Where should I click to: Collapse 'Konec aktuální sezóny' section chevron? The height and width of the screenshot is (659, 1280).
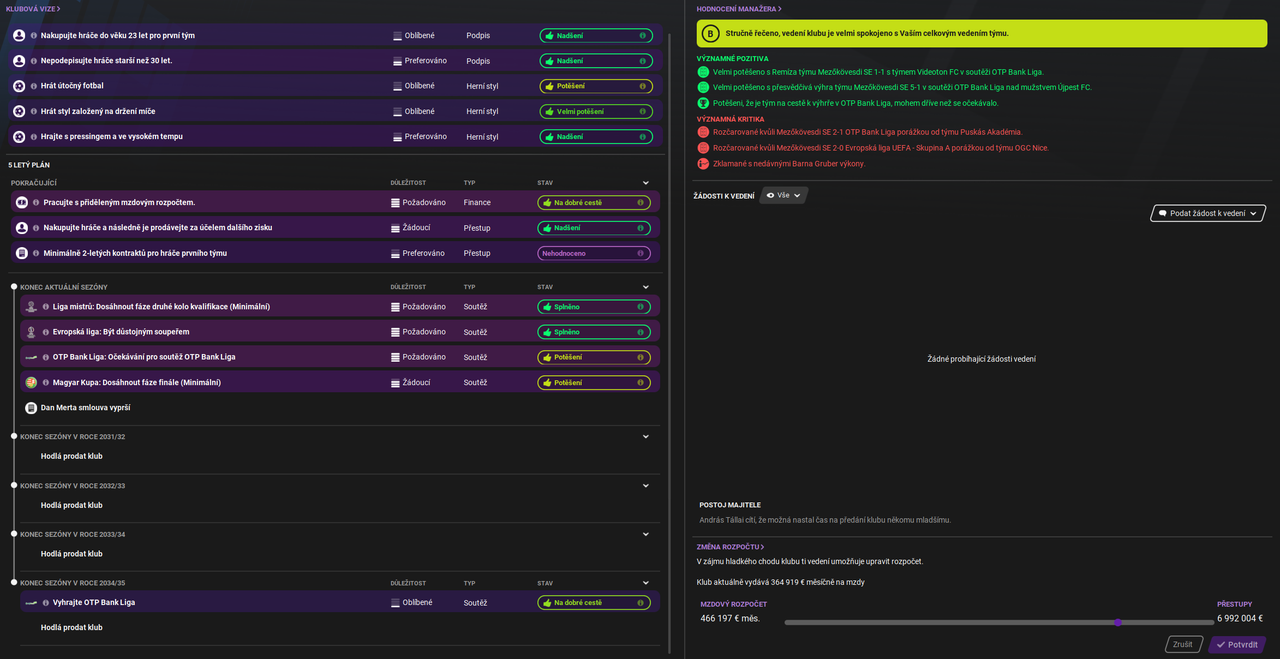[x=646, y=287]
